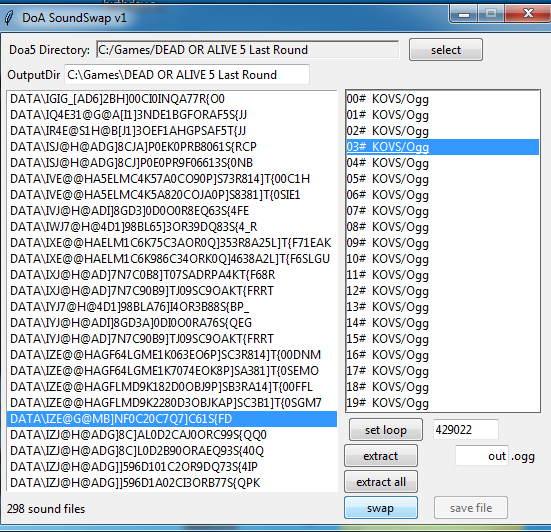Select file ending in 3B88S{BP_
Screen dimensions: 551x532
click(172, 307)
